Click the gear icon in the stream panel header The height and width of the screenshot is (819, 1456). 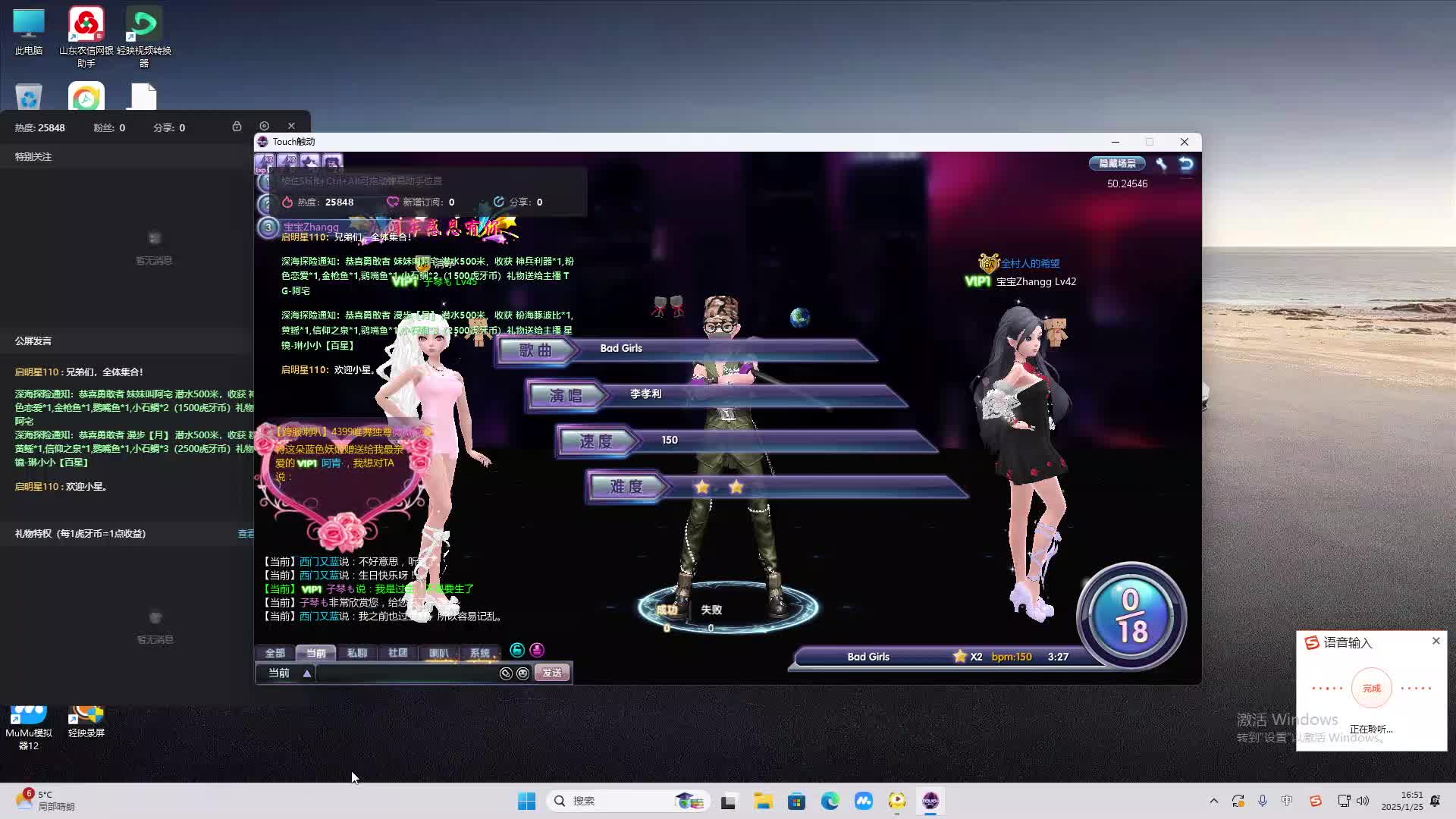point(264,126)
